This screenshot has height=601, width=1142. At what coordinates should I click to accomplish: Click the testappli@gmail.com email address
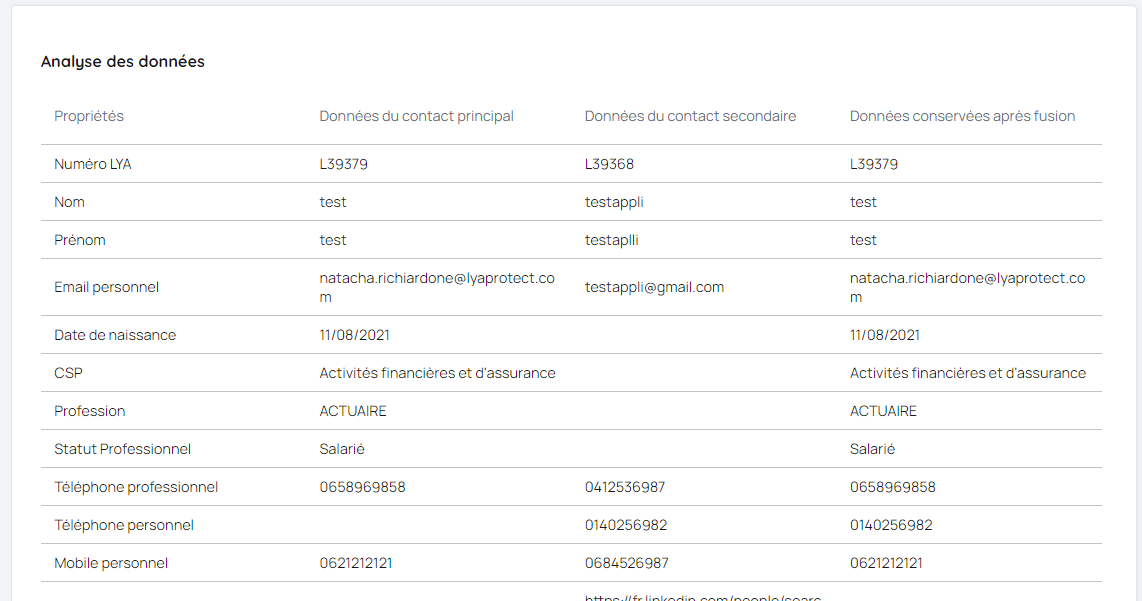click(x=654, y=287)
